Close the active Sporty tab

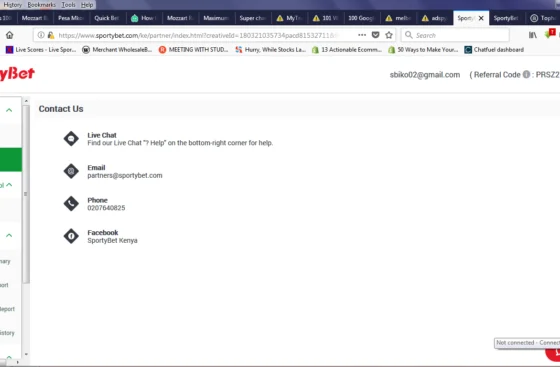click(x=481, y=18)
